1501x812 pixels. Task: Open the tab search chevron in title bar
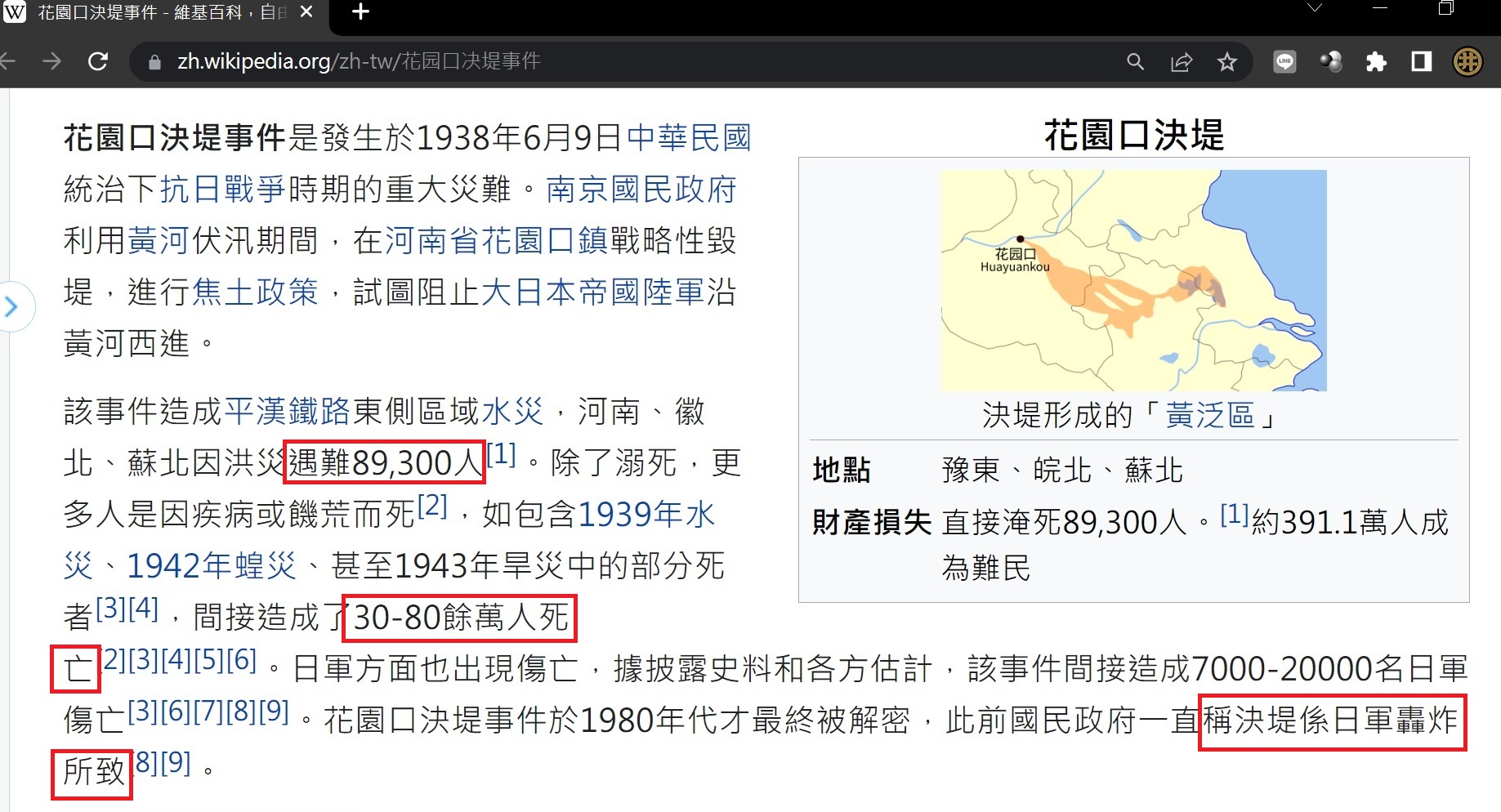pos(1315,9)
